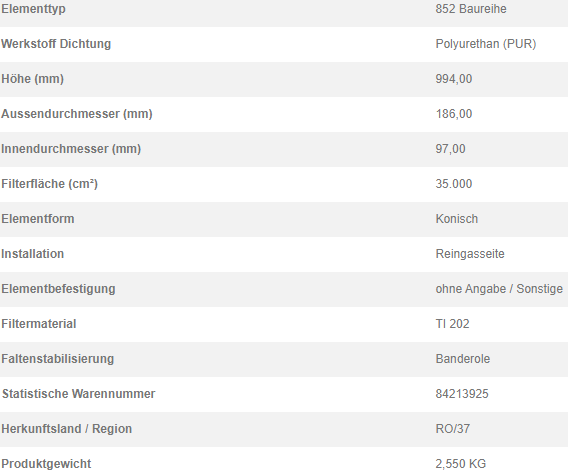
Task: Select the Reingasseite installation value
Action: [x=470, y=254]
